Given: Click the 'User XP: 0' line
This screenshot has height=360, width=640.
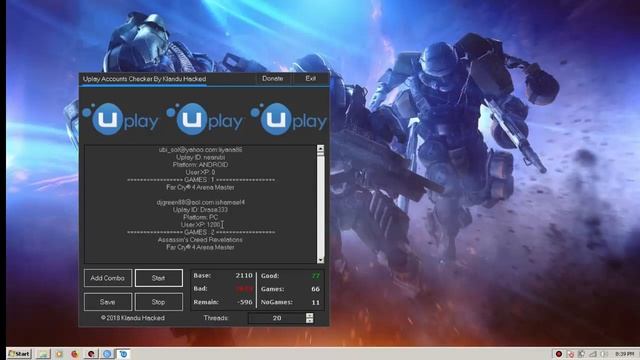Looking at the screenshot, I should coord(200,172).
